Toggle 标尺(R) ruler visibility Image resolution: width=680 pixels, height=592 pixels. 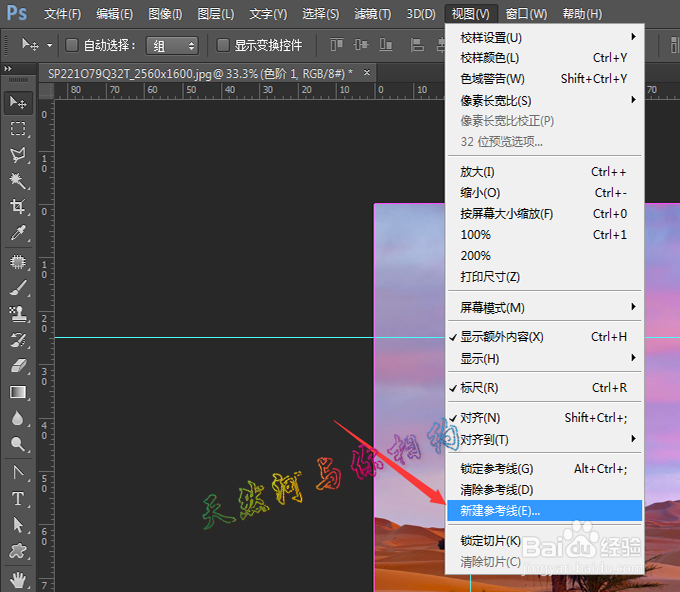(545, 388)
